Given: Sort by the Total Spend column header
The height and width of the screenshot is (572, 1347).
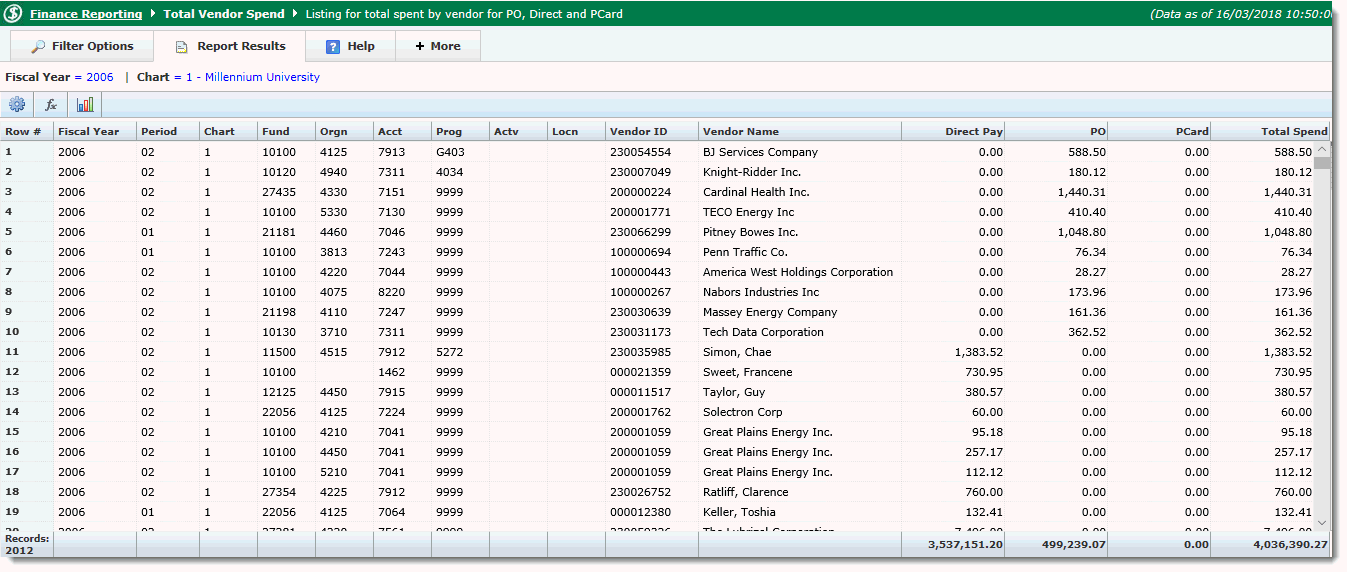Looking at the screenshot, I should [1294, 131].
